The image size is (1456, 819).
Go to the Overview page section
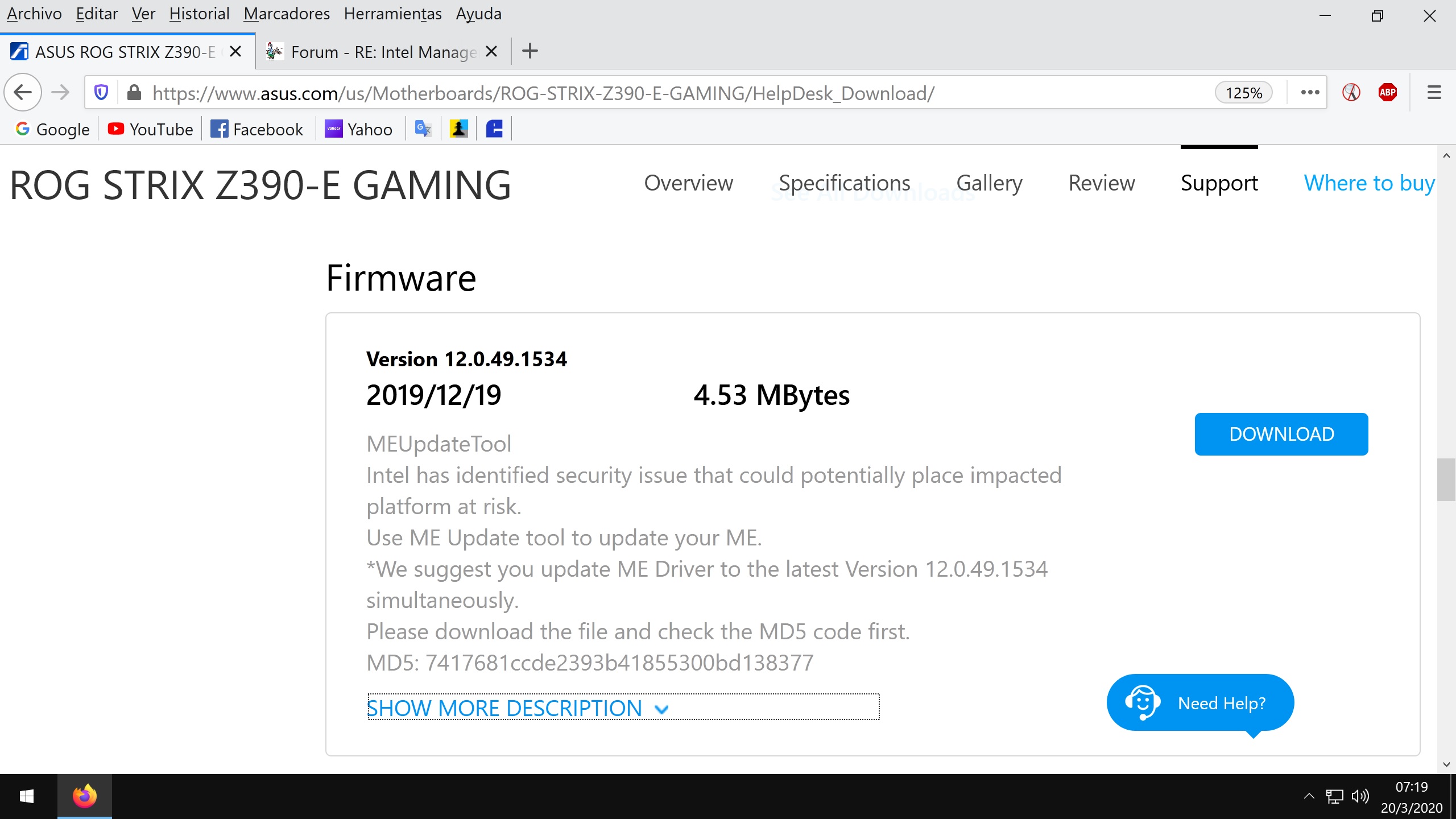[688, 183]
